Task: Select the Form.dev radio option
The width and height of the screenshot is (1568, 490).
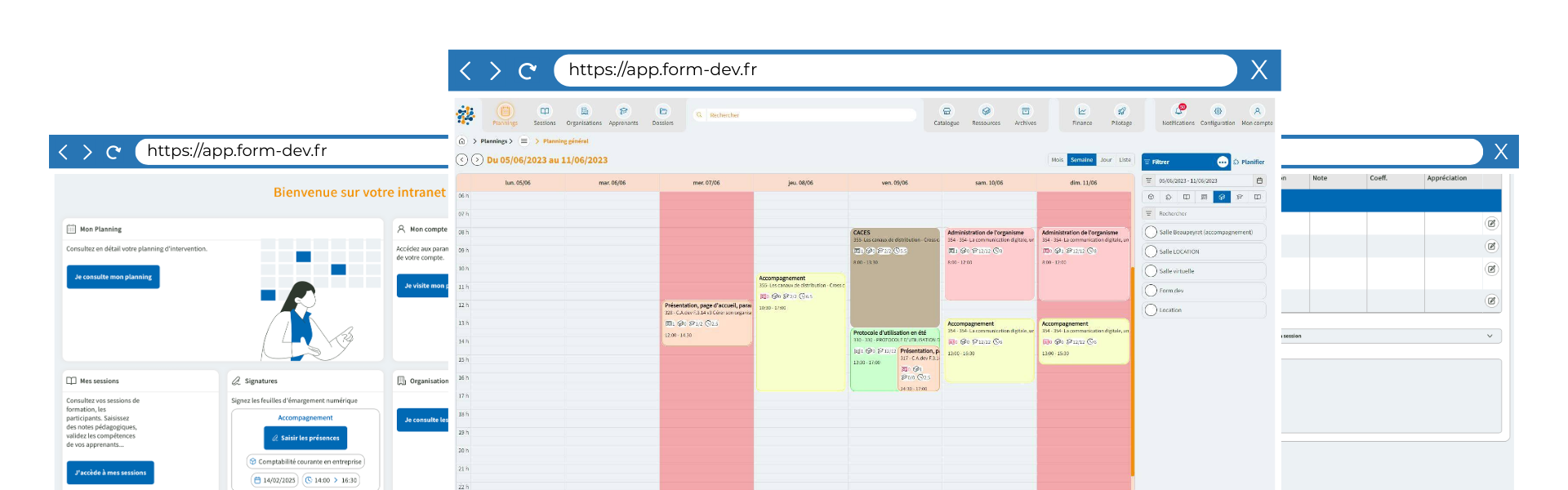Action: (1151, 291)
